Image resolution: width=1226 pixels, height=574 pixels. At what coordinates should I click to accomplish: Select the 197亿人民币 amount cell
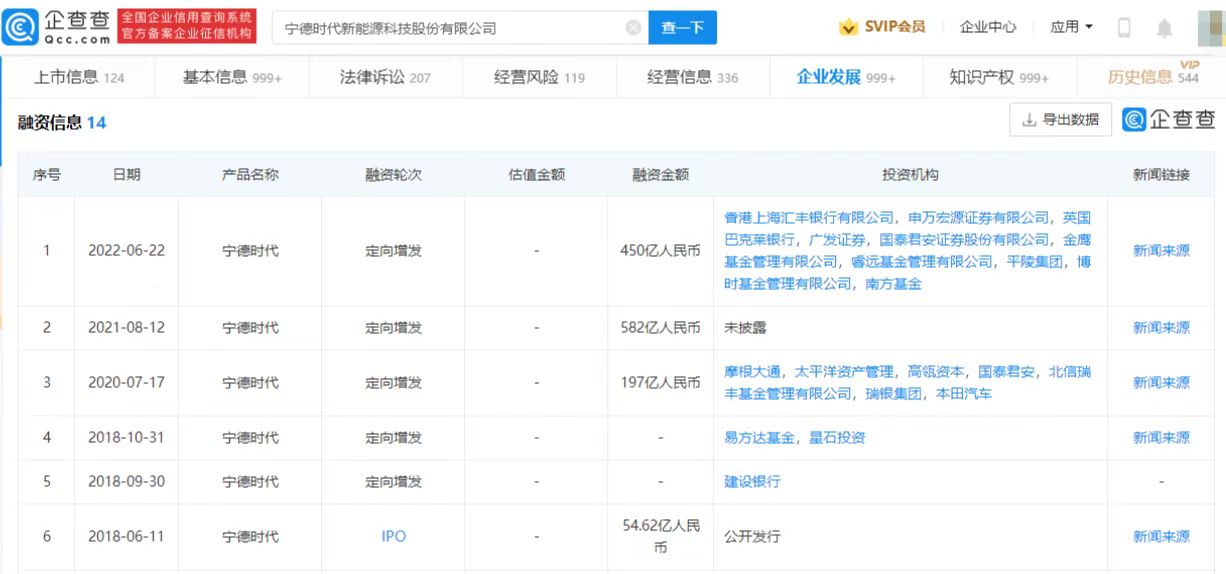661,382
